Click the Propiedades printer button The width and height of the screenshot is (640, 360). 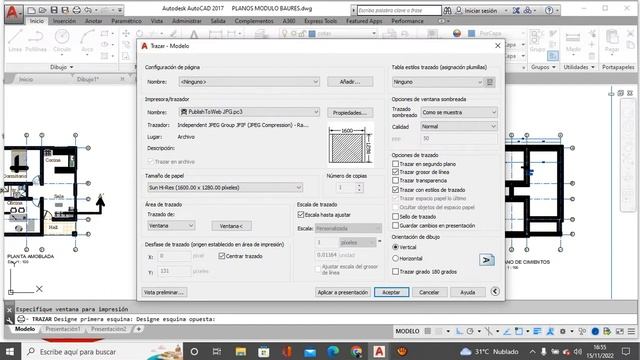[350, 113]
